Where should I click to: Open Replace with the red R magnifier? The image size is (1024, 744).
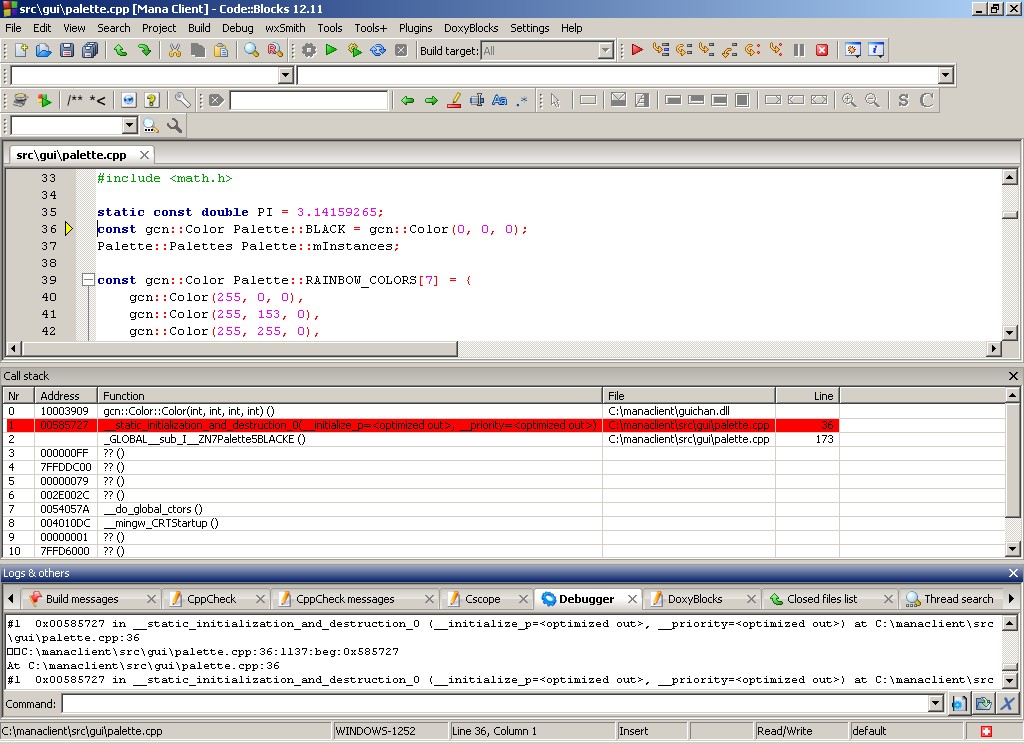(275, 50)
